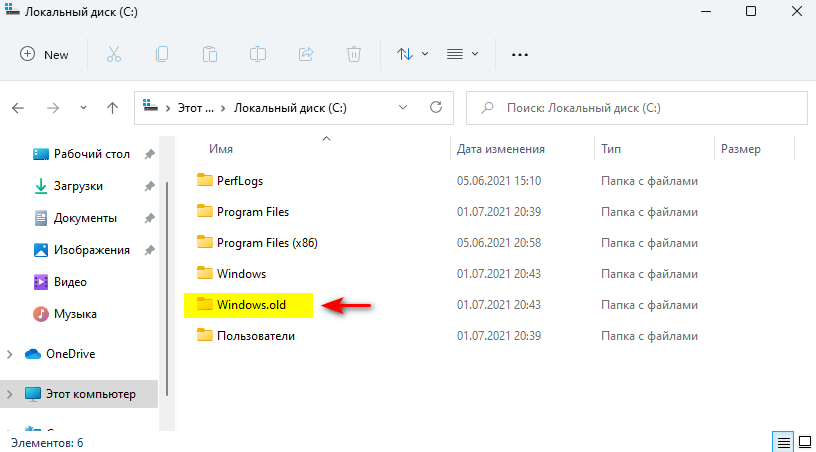The width and height of the screenshot is (816, 452).
Task: Go forward with the right arrow
Action: (x=53, y=108)
